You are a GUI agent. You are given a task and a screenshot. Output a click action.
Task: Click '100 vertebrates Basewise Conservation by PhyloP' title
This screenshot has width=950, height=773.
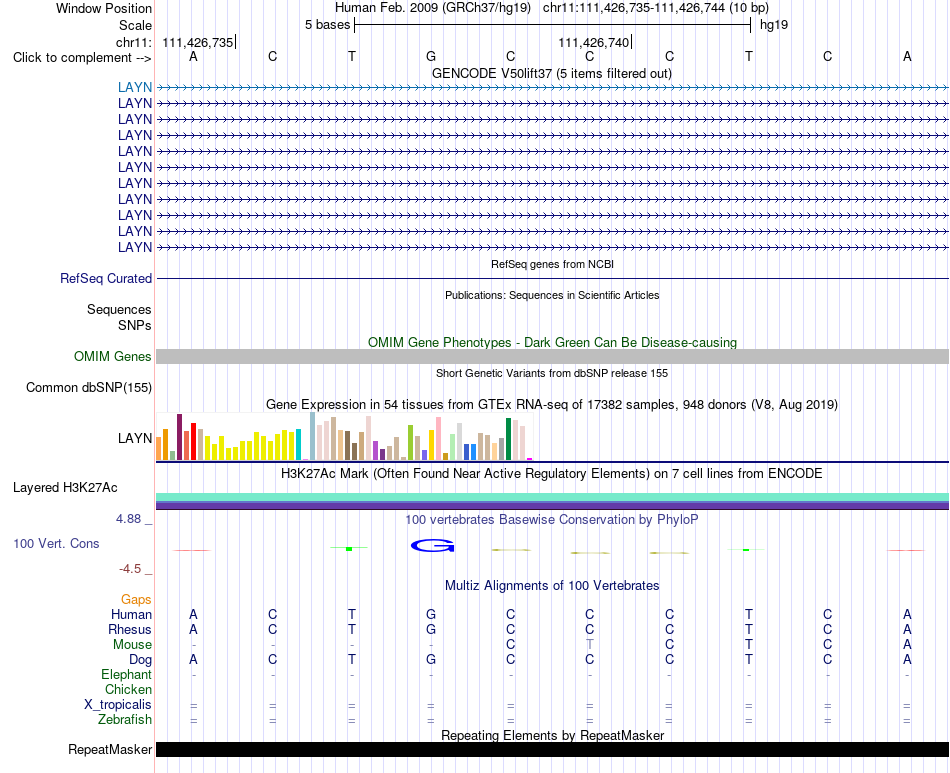[x=552, y=519]
